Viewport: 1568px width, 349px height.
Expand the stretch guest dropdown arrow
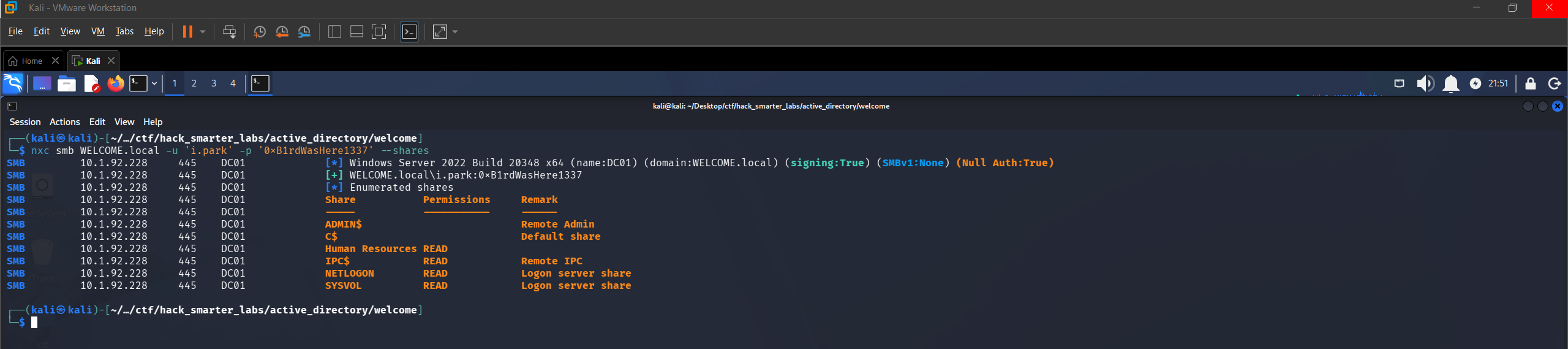point(455,31)
